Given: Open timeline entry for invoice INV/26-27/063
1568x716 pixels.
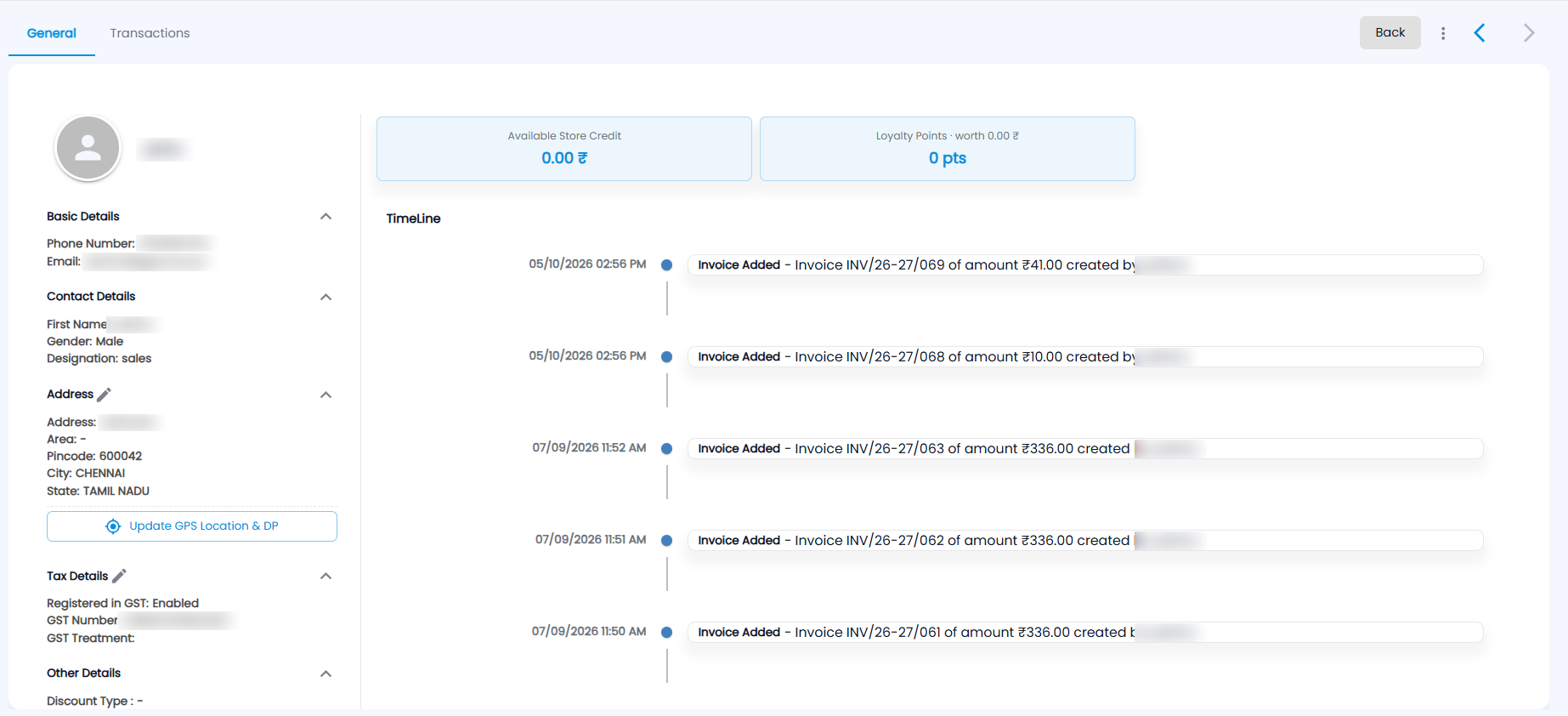Looking at the screenshot, I should point(1085,449).
